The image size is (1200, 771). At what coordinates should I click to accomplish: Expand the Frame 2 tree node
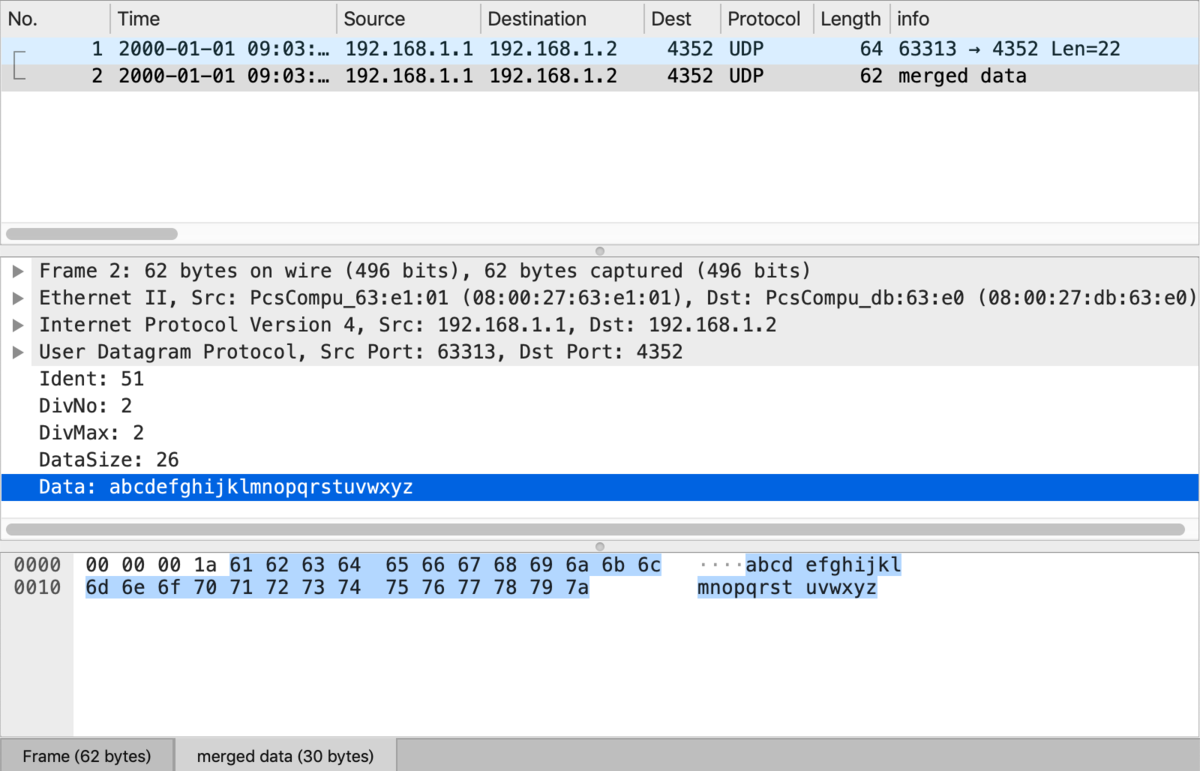pyautogui.click(x=17, y=271)
